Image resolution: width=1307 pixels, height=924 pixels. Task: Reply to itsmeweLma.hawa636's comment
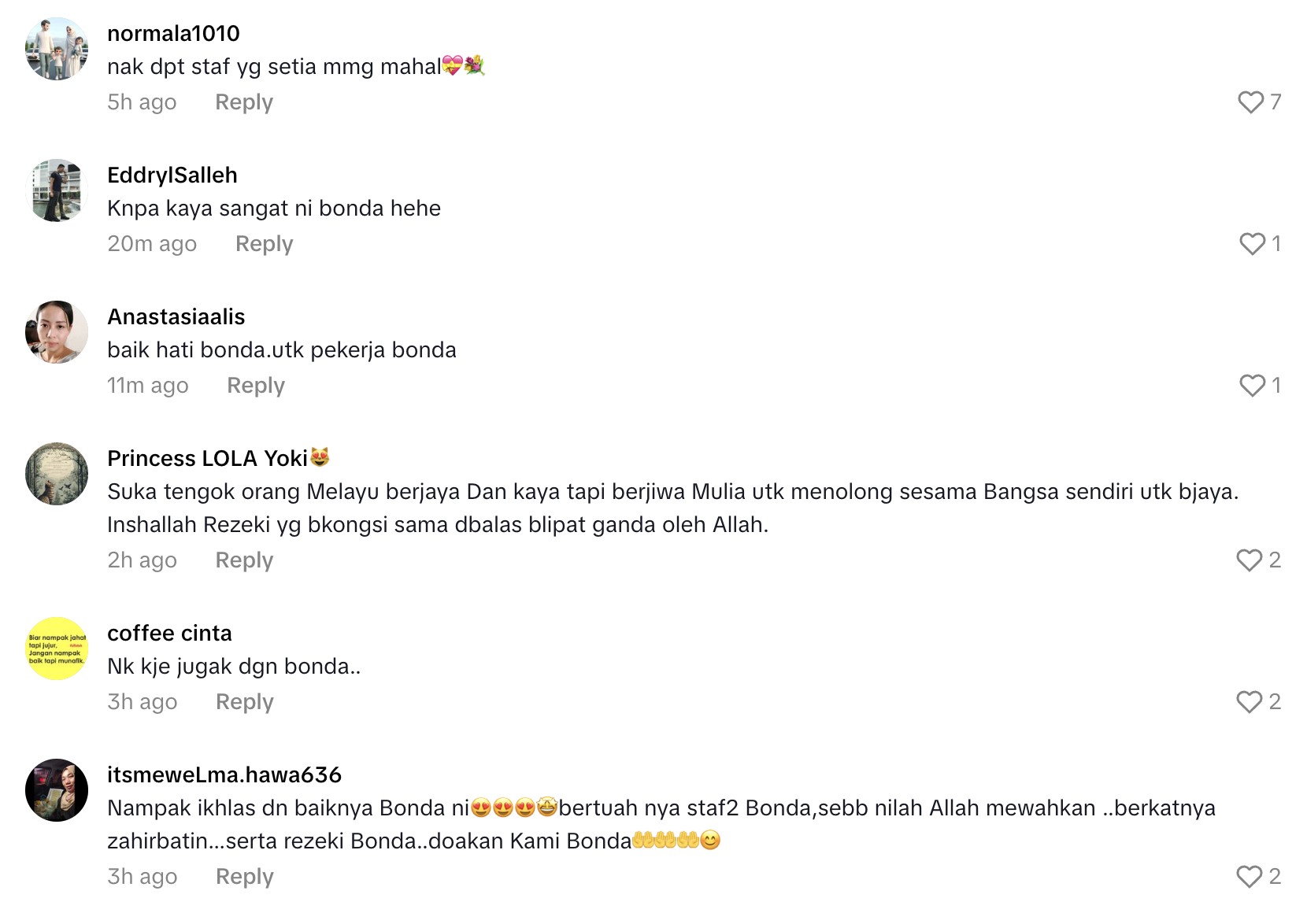pos(244,877)
